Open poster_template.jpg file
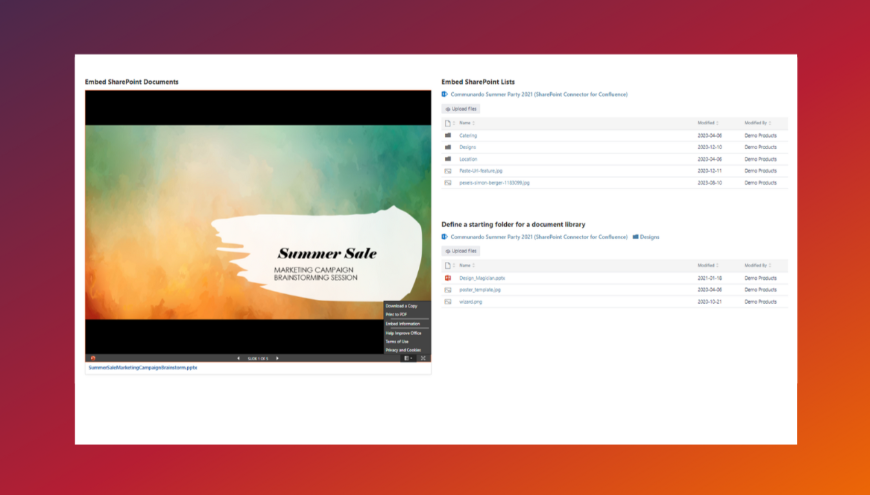Viewport: 870px width, 495px height. pos(479,290)
